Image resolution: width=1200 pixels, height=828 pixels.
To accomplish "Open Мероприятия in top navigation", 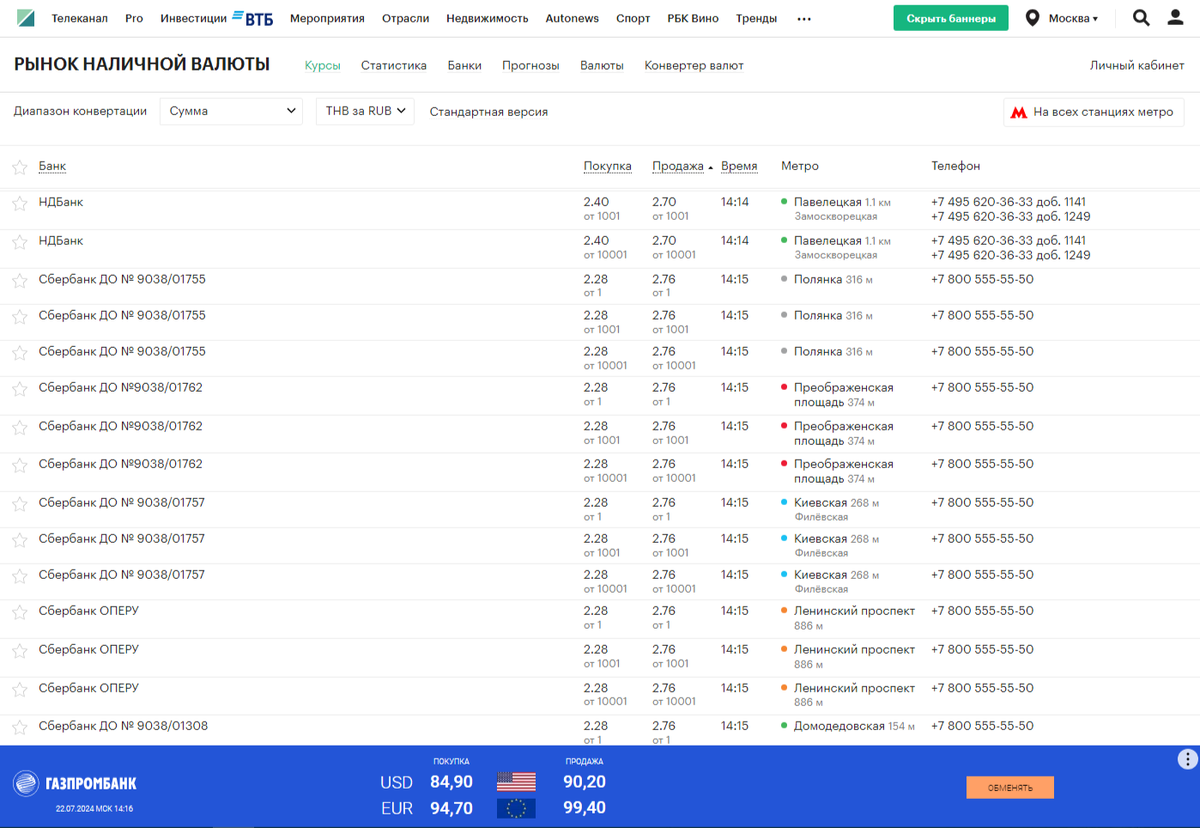I will tap(327, 18).
